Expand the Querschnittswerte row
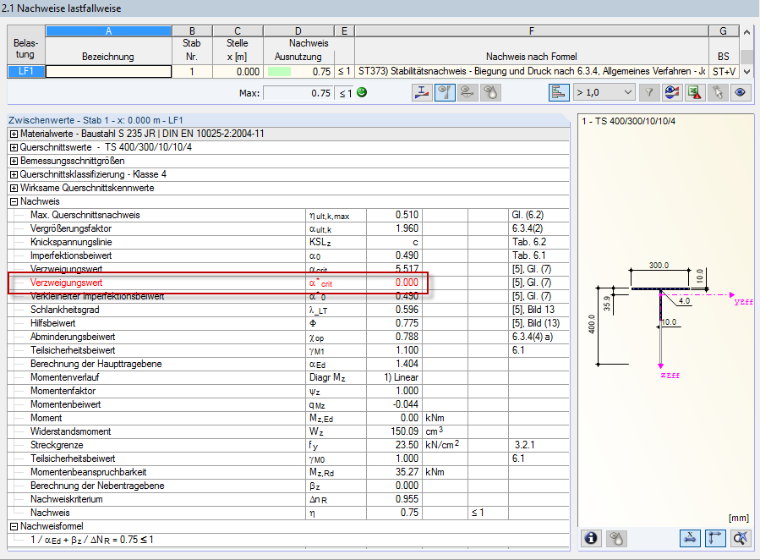The height and width of the screenshot is (560, 760). tap(14, 147)
